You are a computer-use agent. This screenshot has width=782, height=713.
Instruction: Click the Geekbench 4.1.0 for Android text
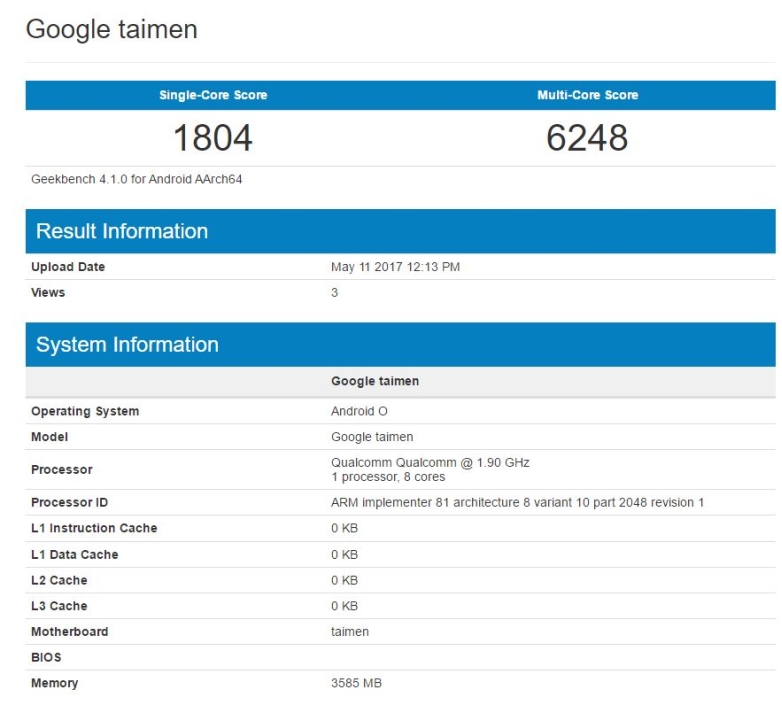[137, 180]
